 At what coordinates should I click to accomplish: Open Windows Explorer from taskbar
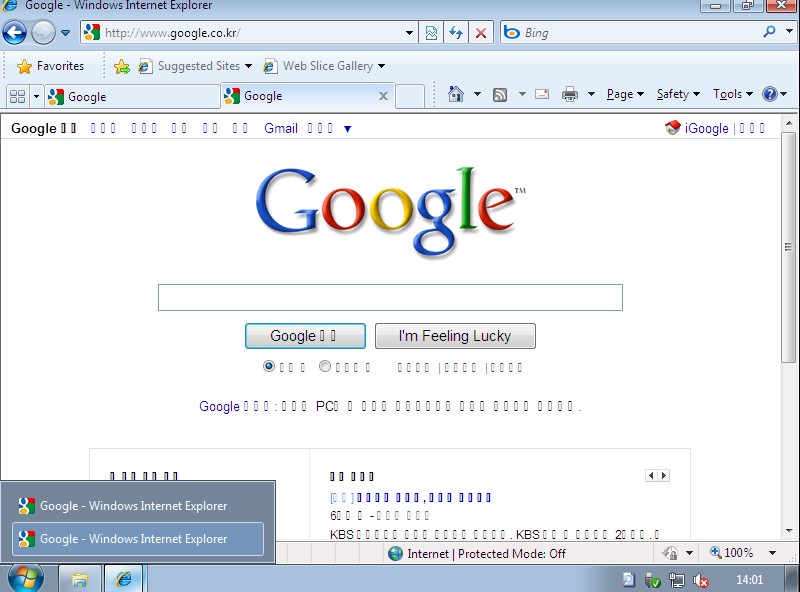click(80, 579)
